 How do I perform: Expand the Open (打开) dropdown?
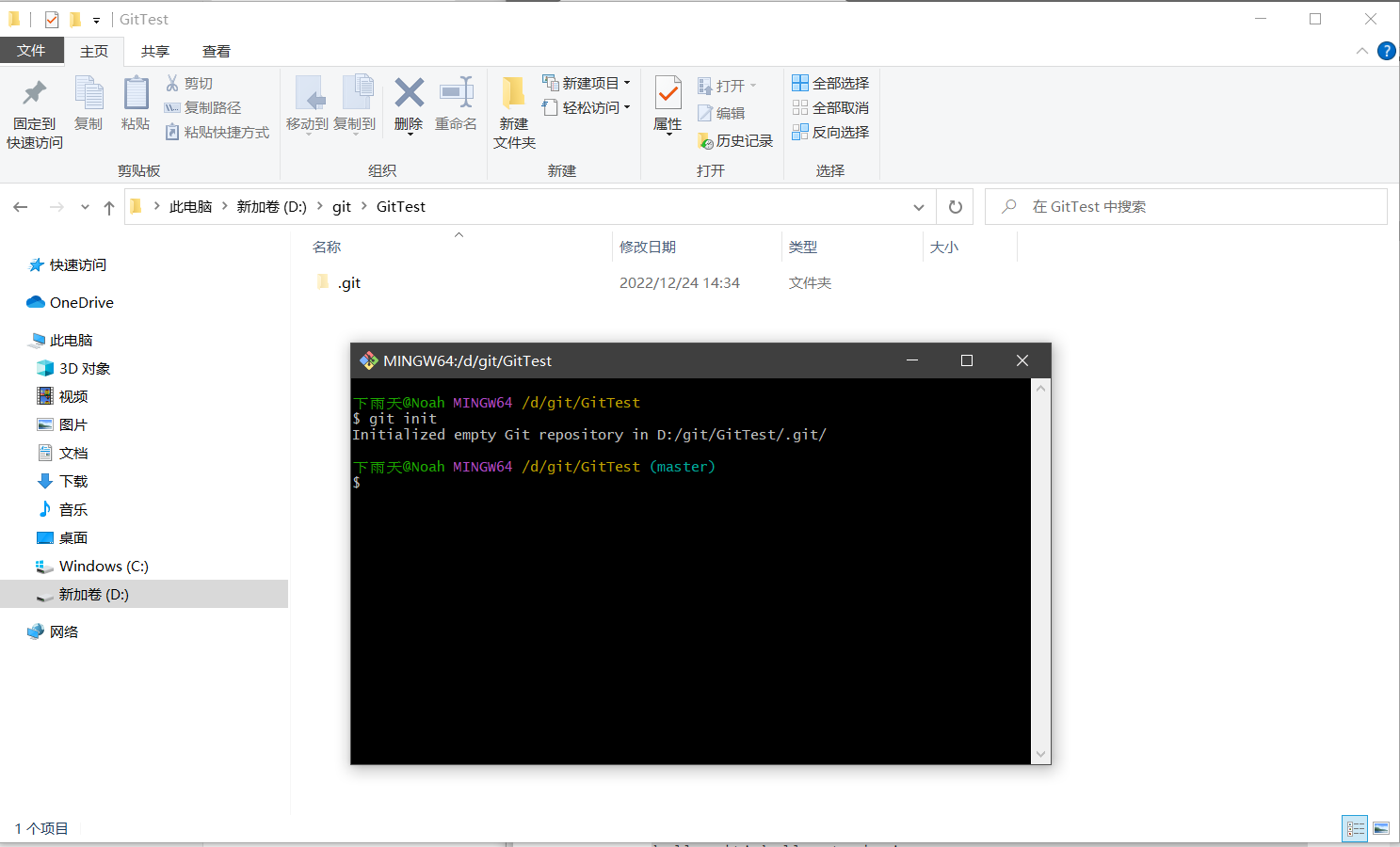click(x=727, y=86)
